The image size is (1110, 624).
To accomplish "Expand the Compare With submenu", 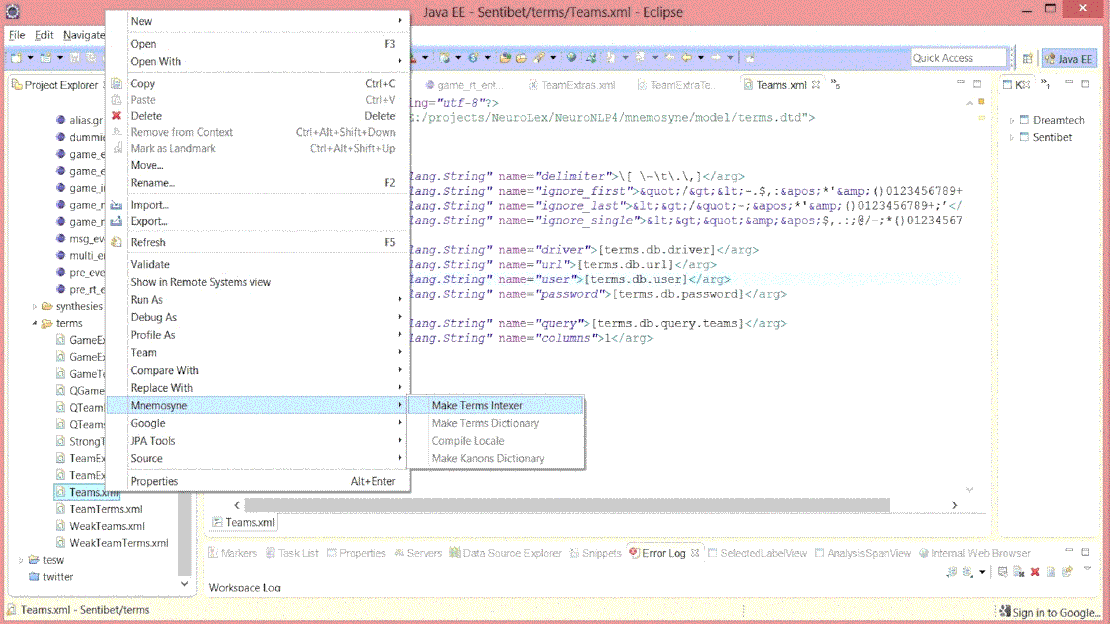I will 258,370.
